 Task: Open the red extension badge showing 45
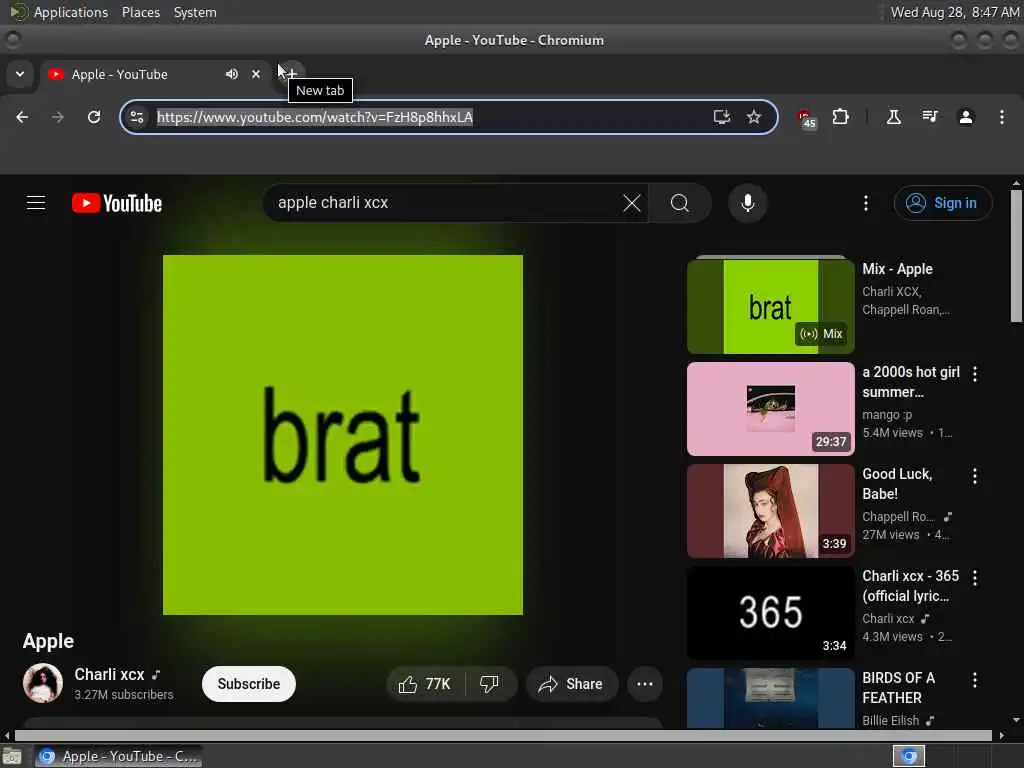click(x=807, y=118)
